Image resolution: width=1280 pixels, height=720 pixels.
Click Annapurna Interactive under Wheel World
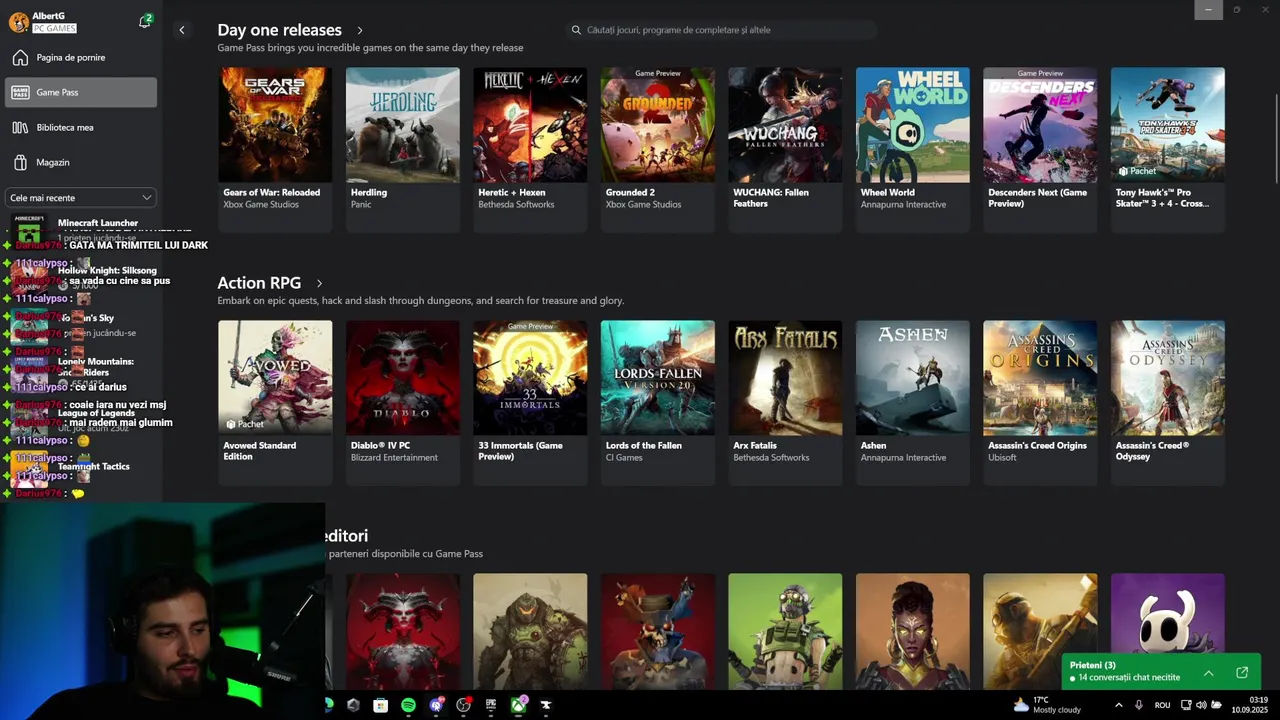[x=903, y=205]
